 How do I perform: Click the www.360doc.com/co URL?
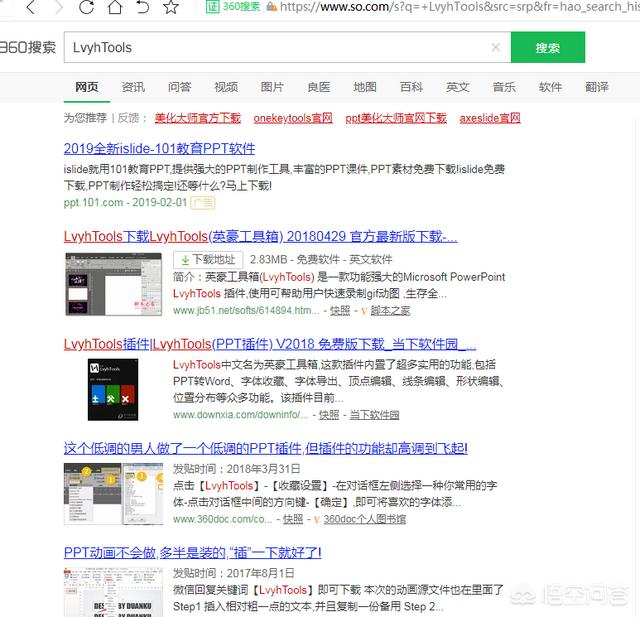point(222,519)
